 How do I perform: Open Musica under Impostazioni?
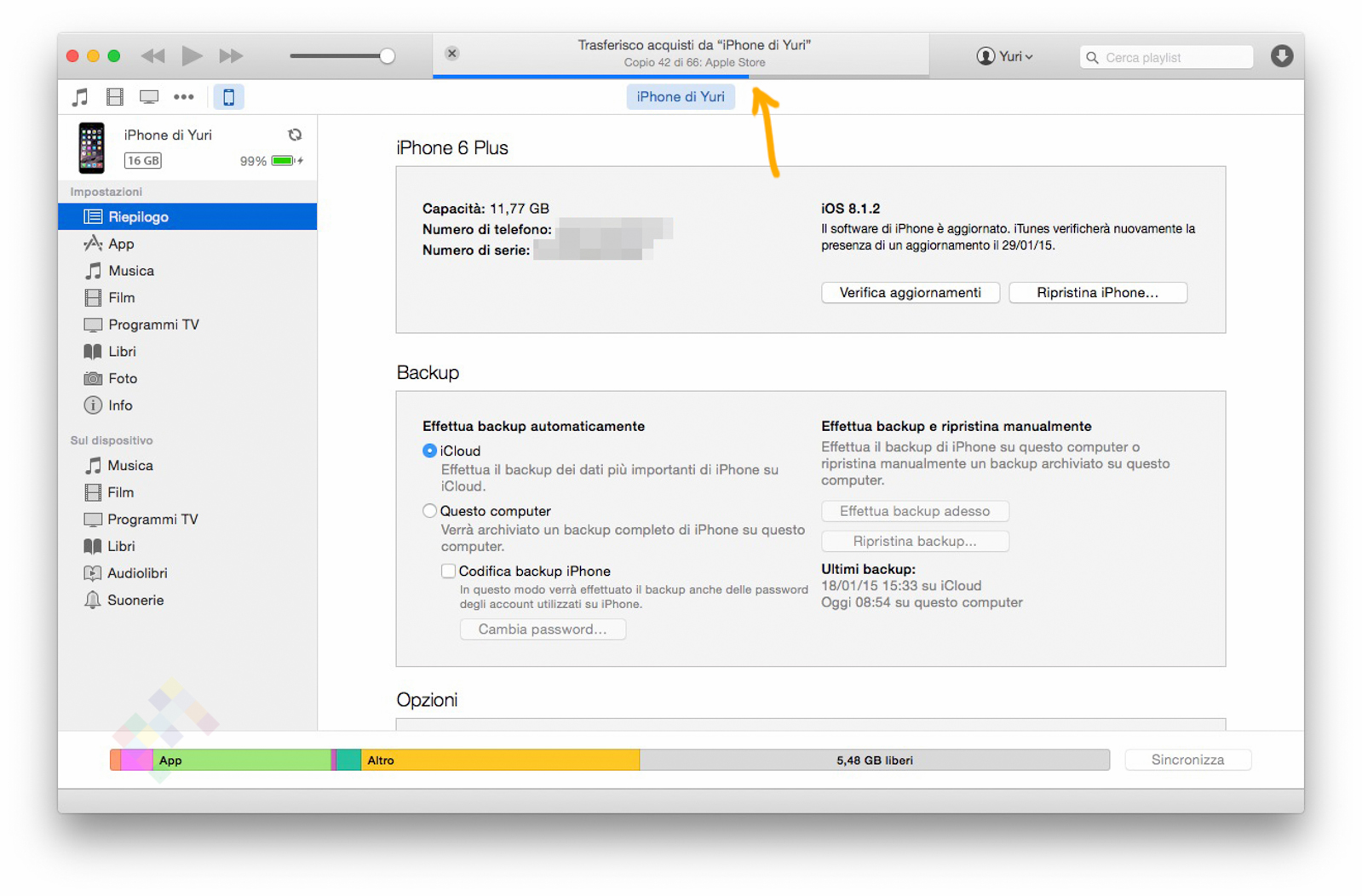(187, 271)
